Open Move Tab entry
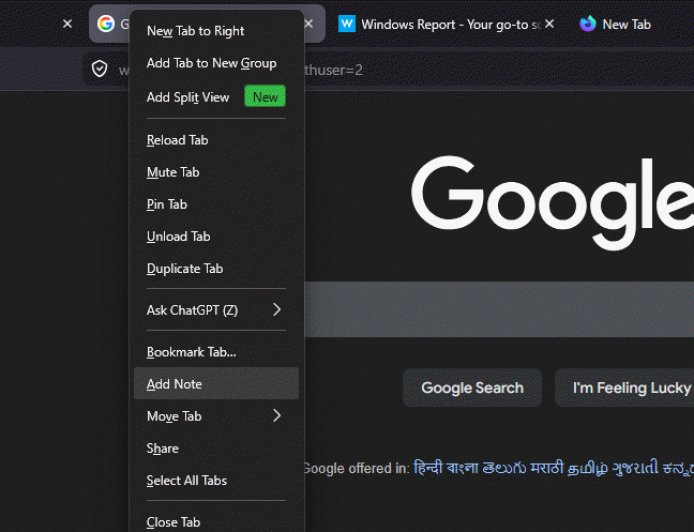Screen dimensions: 694x532 [x=216, y=416]
